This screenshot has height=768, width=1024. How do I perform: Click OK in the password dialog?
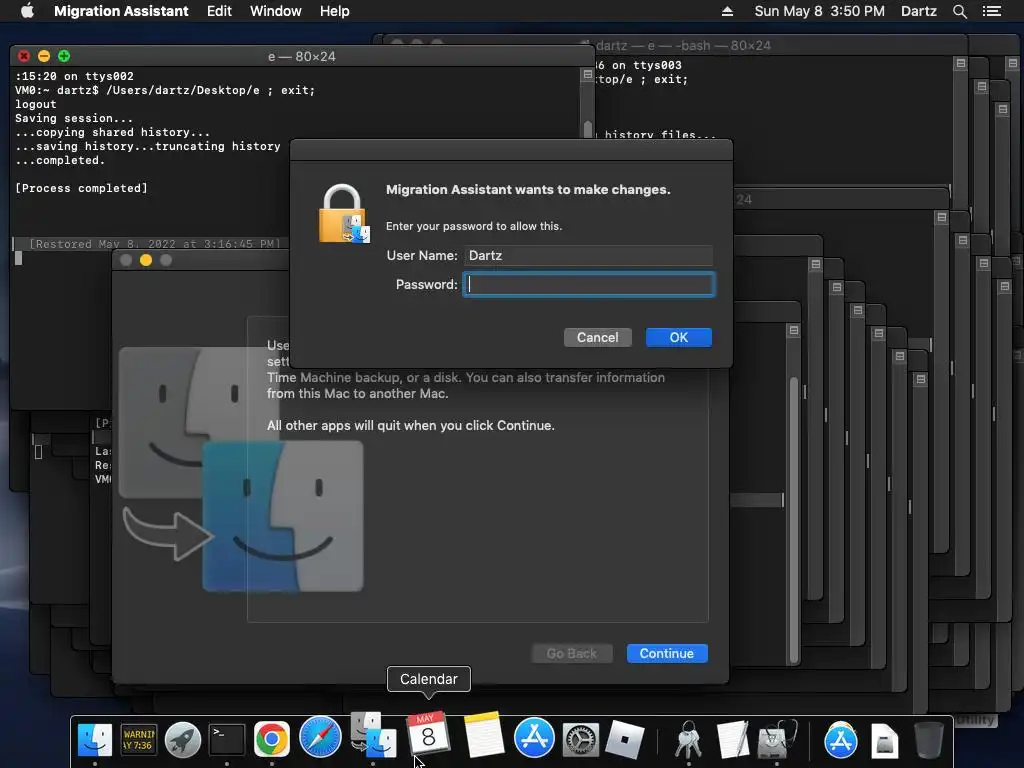pos(679,338)
